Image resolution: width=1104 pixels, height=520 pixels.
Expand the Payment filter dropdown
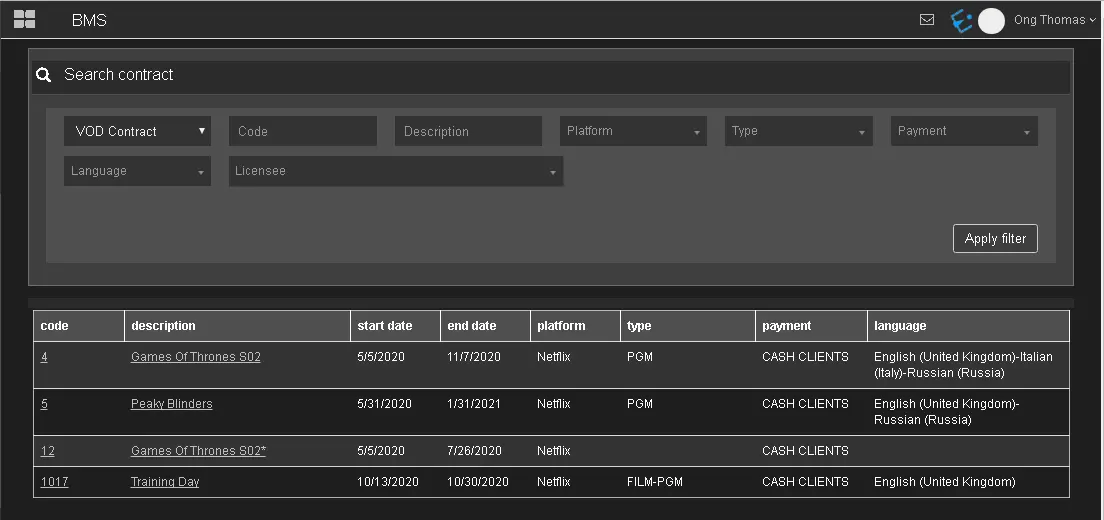pyautogui.click(x=964, y=131)
